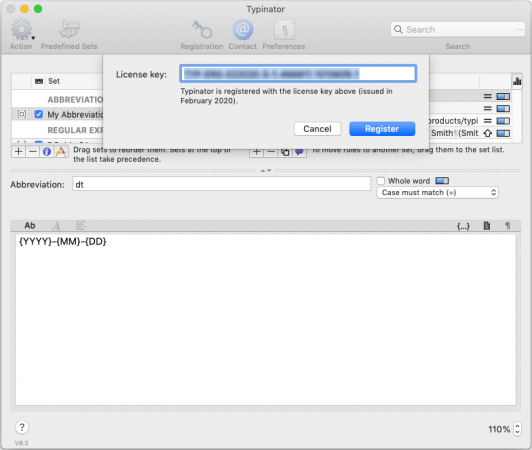Click the Typinator is registered message text

286,96
